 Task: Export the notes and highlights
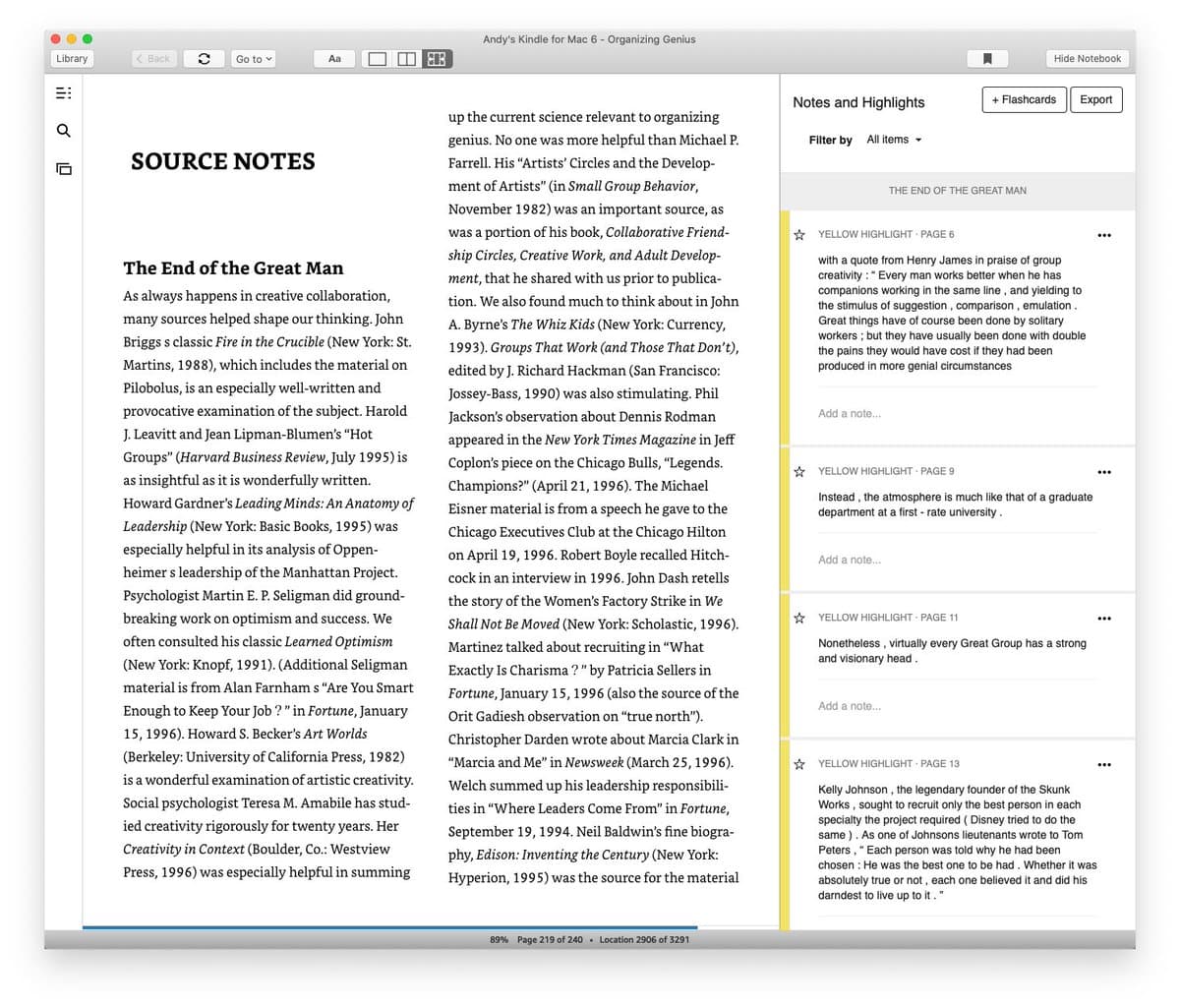pos(1095,99)
